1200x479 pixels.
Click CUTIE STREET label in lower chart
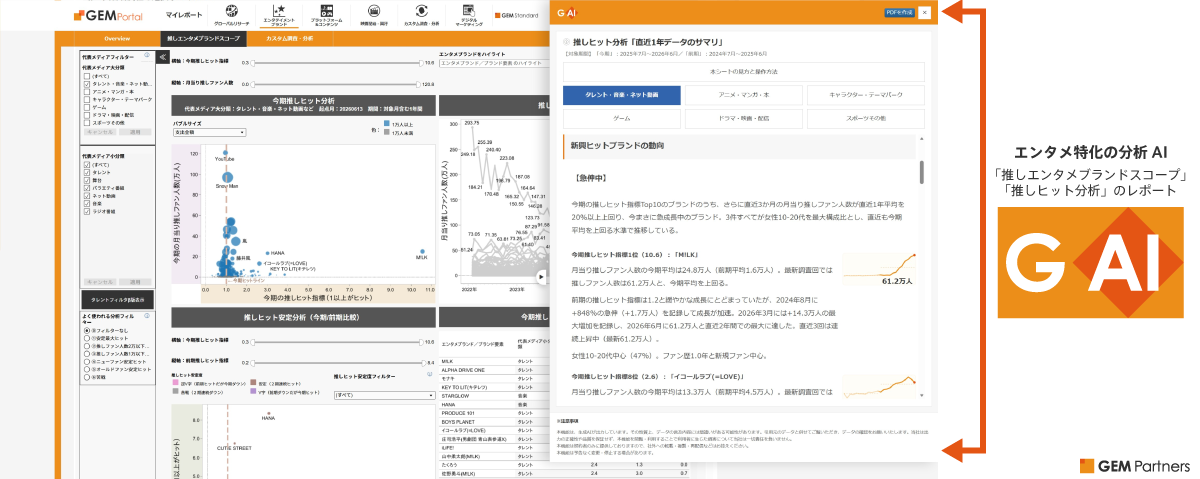[x=234, y=448]
